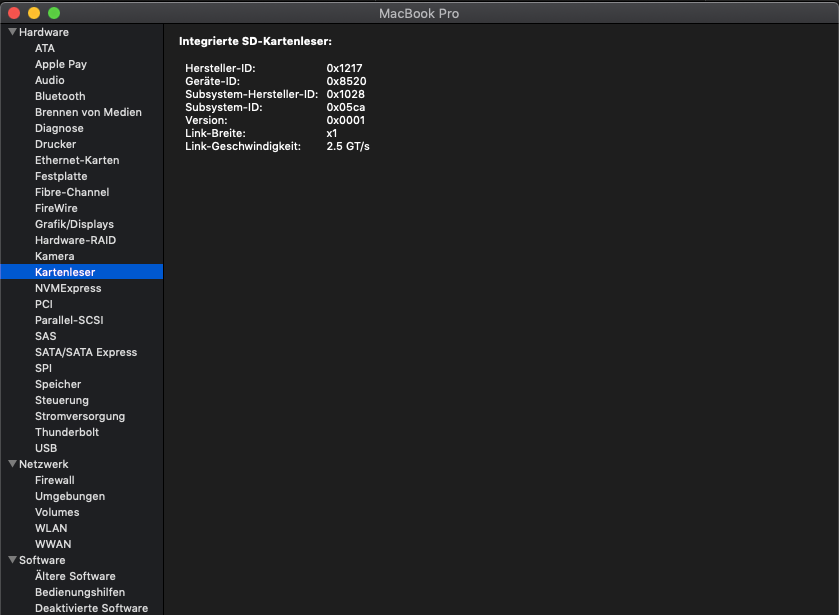Collapse the Hardware section triangle

point(12,32)
